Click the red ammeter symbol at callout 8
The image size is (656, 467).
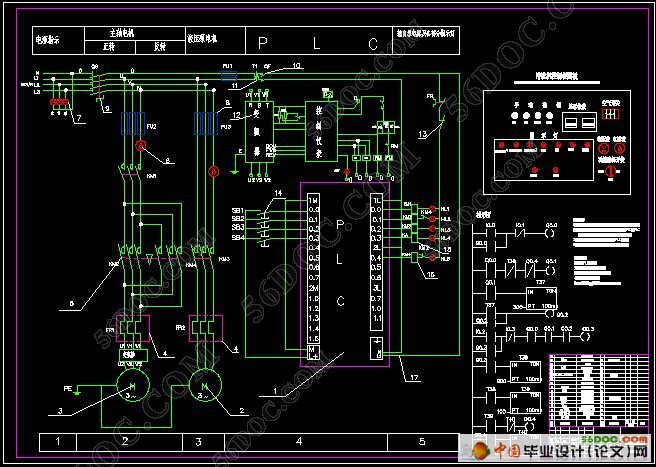point(142,147)
